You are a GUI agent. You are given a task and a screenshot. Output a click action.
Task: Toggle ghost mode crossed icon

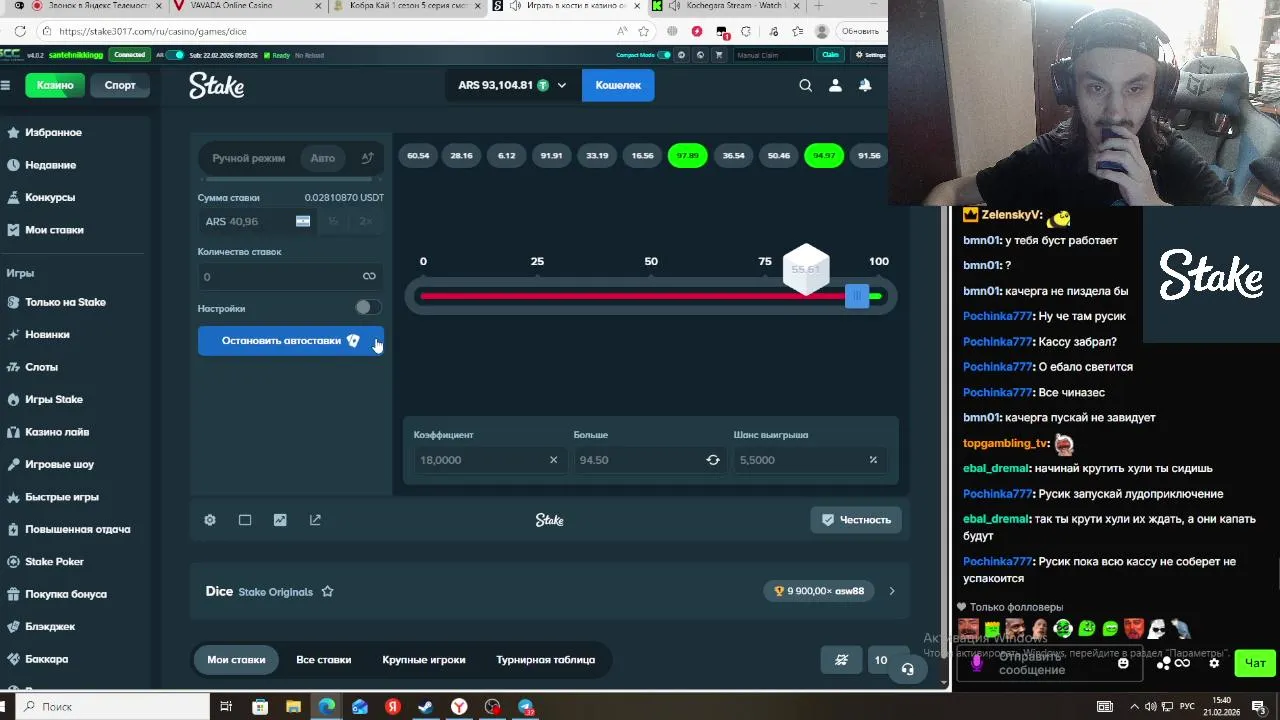pos(841,660)
